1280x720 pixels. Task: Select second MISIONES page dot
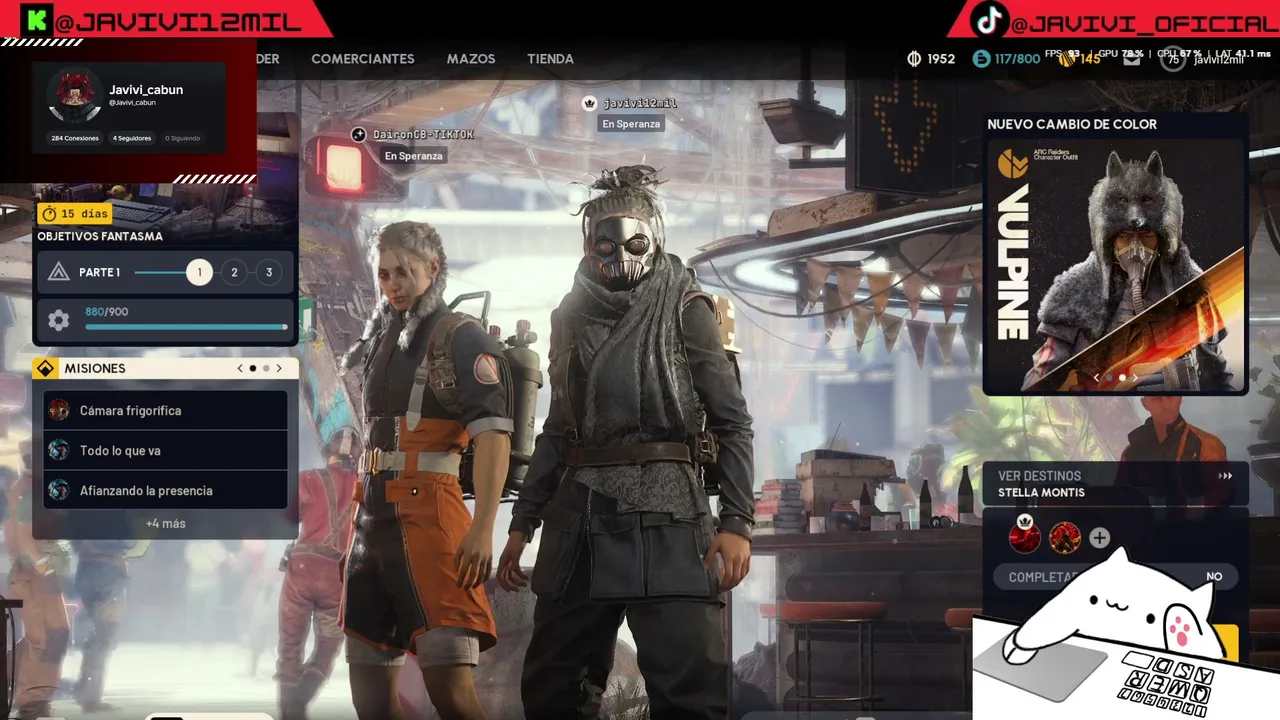266,369
